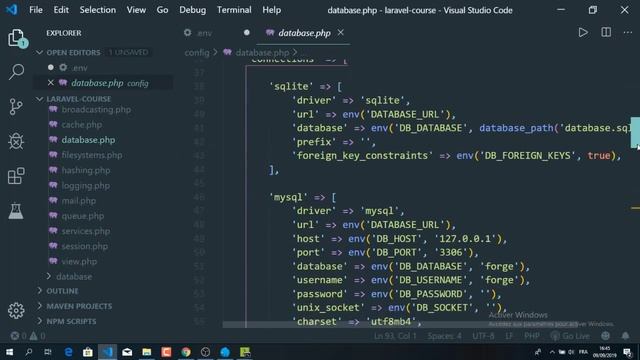Open the File menu
The width and height of the screenshot is (640, 360).
36,10
